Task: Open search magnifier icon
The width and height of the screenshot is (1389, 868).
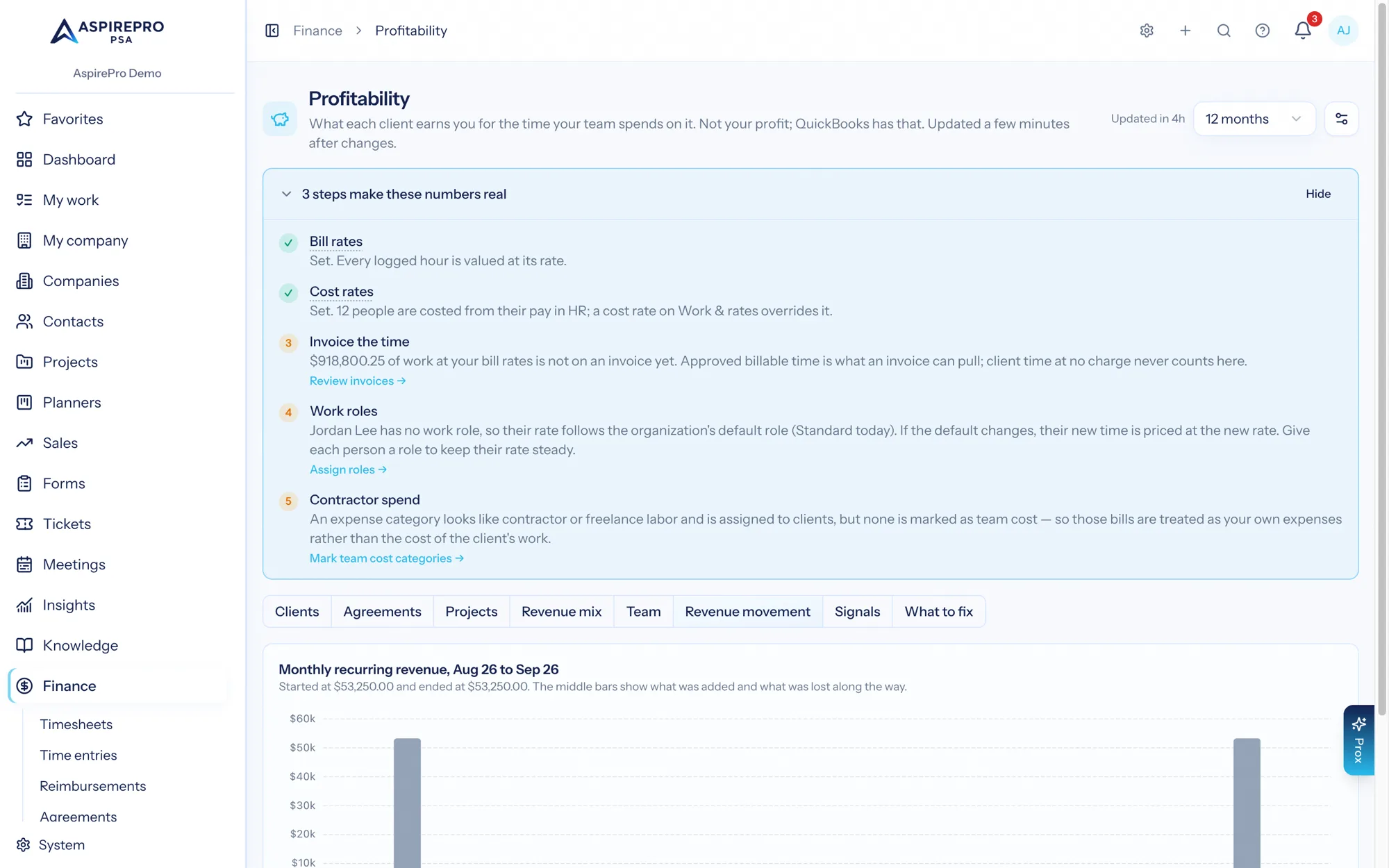Action: click(x=1224, y=31)
